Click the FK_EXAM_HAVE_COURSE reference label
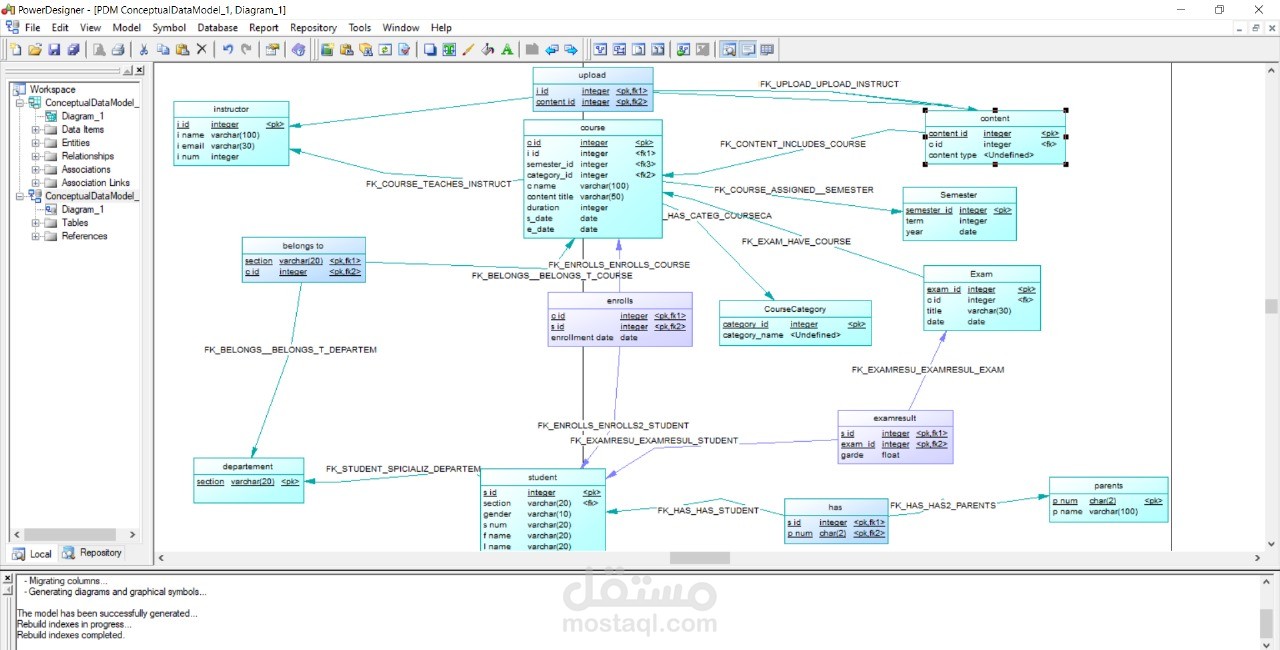Screen dimensions: 1280x650 pos(796,241)
